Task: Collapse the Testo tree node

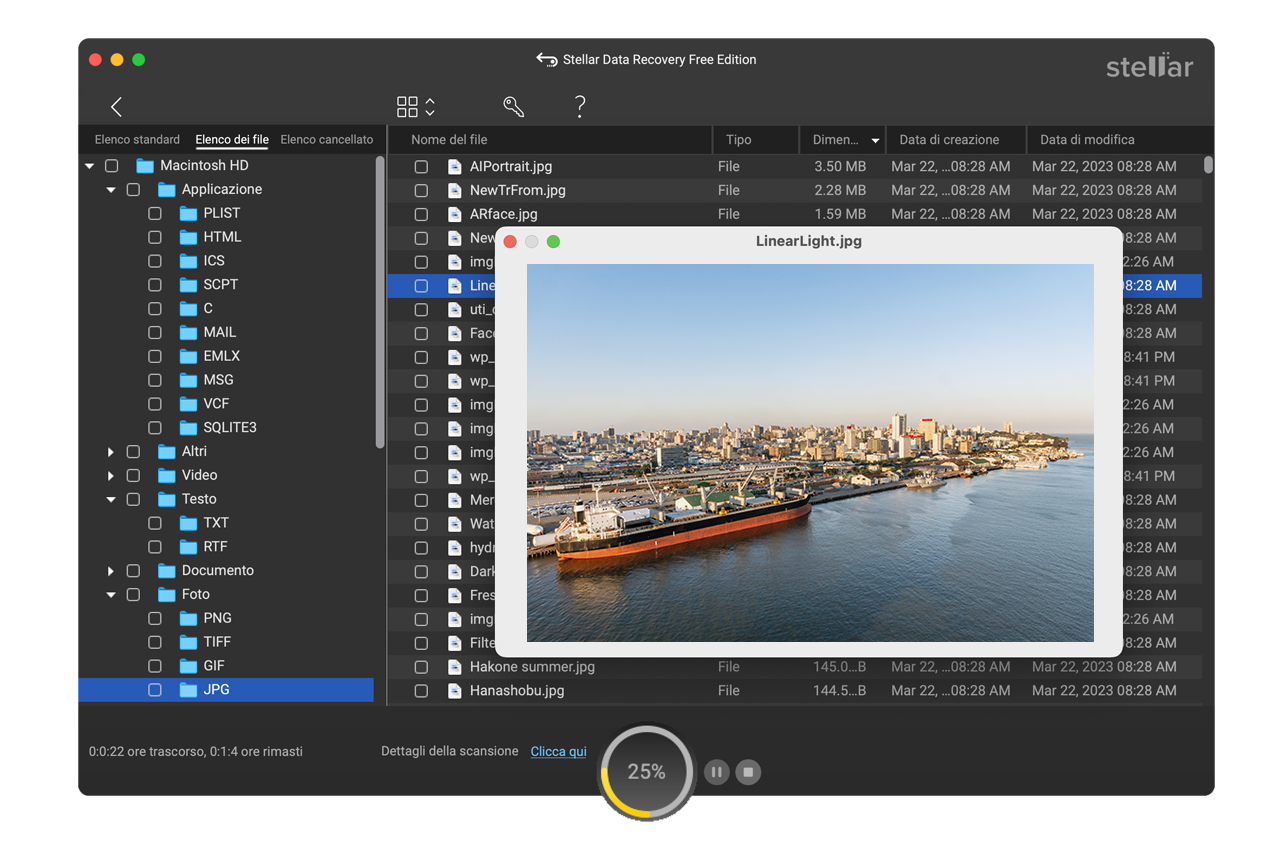Action: (x=111, y=499)
